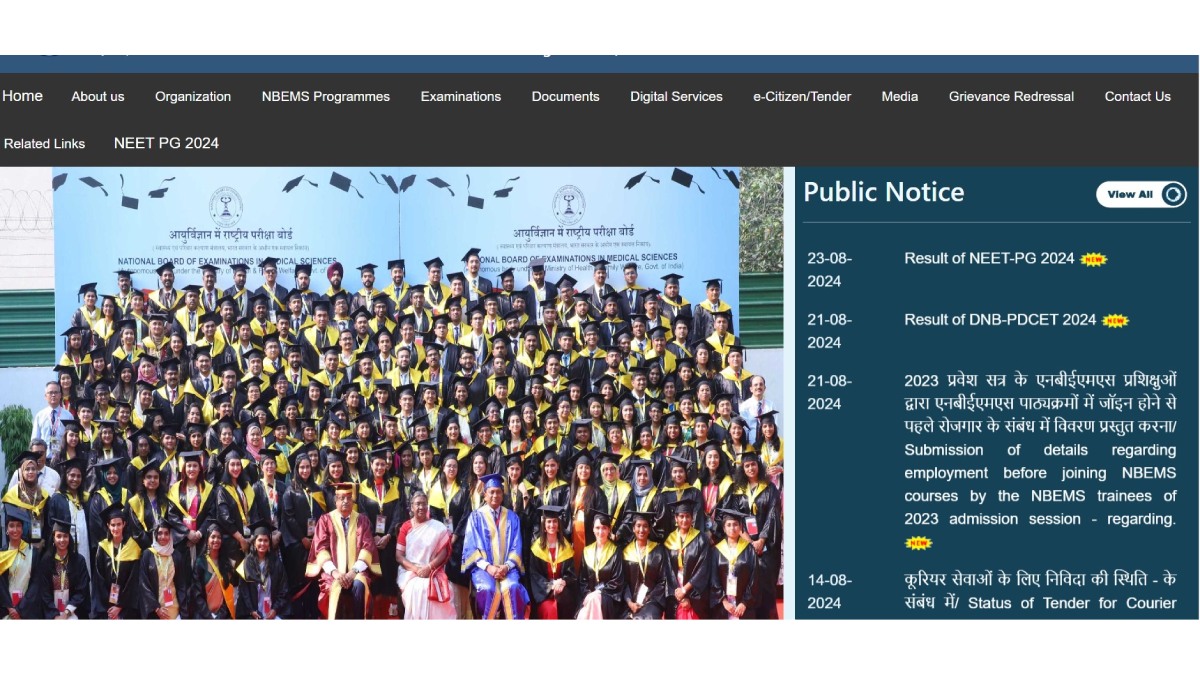Select the Organization menu item

(192, 96)
